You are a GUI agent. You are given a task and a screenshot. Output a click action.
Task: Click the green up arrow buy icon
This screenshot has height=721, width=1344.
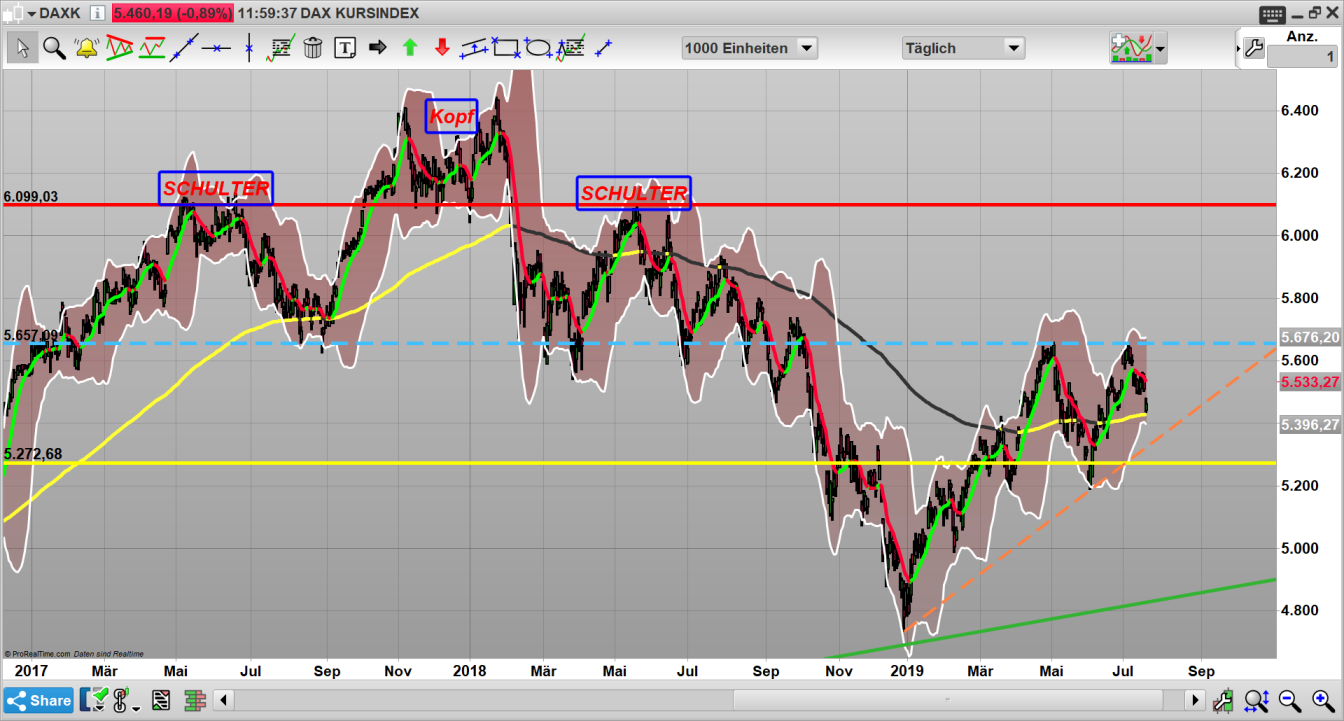coord(410,47)
